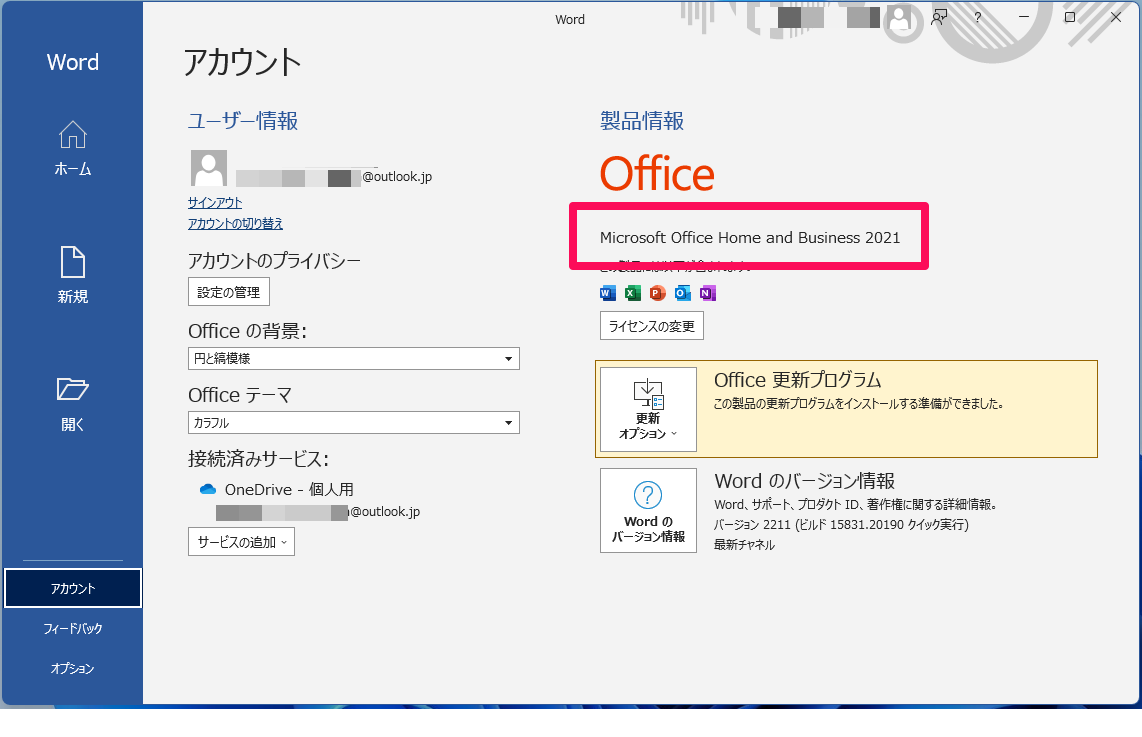Click the OneNote app icon
1142x737 pixels.
pyautogui.click(x=707, y=293)
